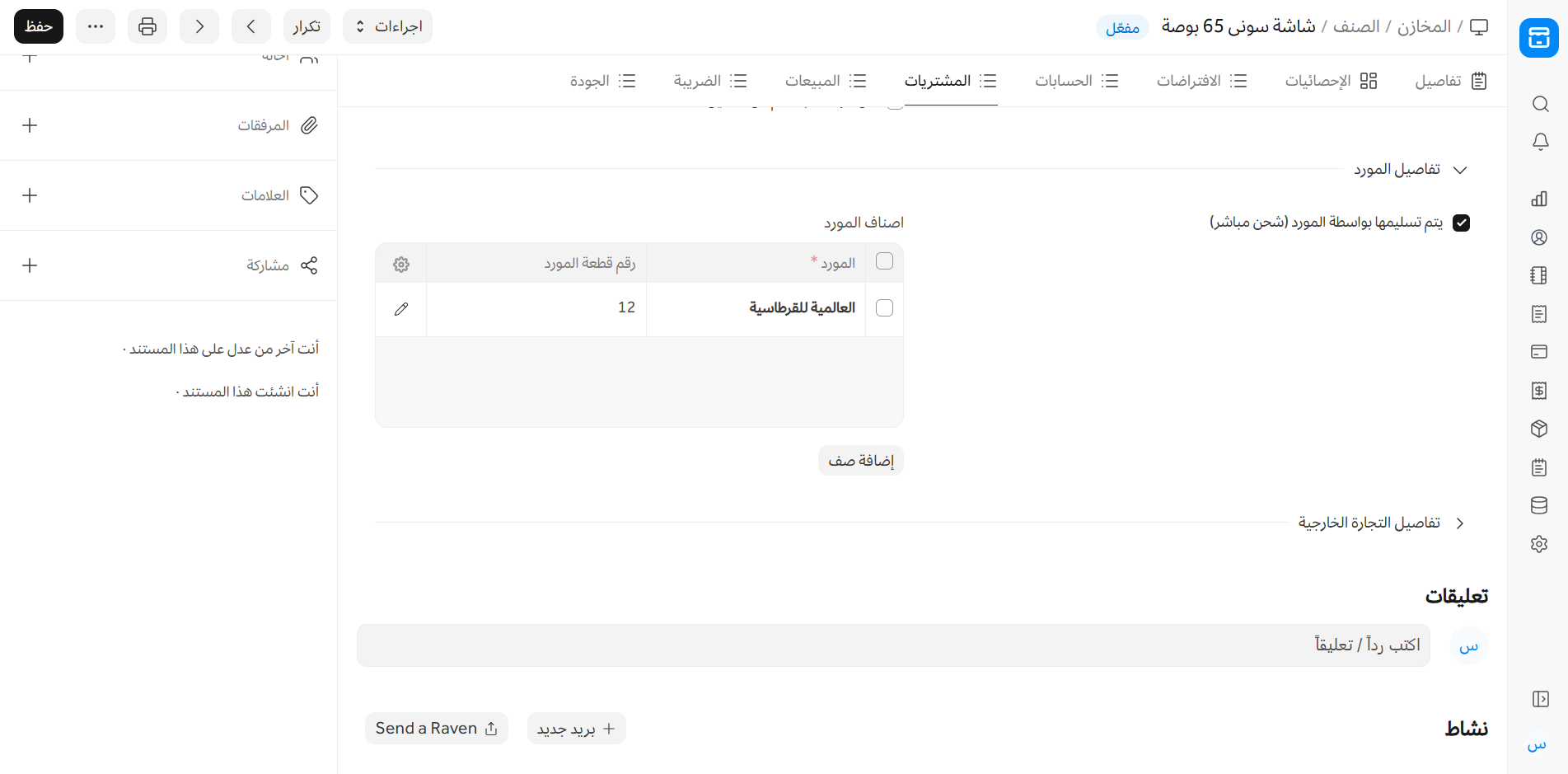Click the إضافة صف button
This screenshot has height=774, width=1568.
point(861,461)
